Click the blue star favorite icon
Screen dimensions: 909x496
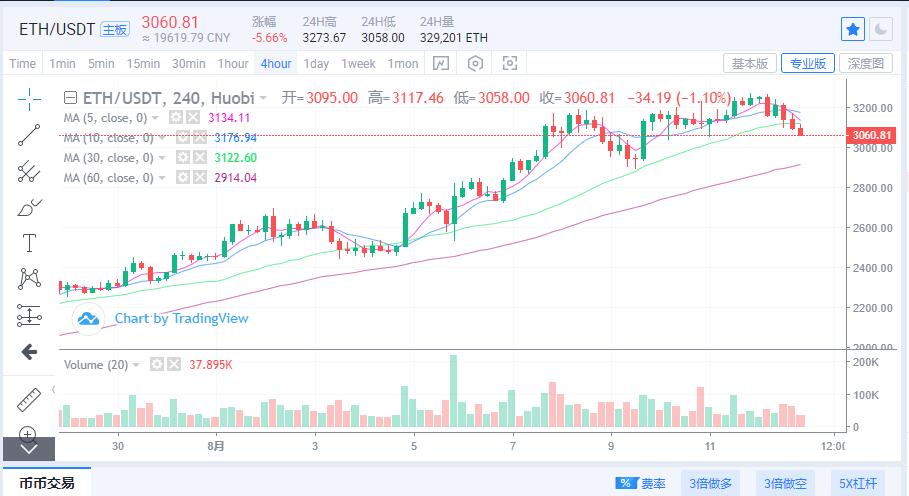853,30
